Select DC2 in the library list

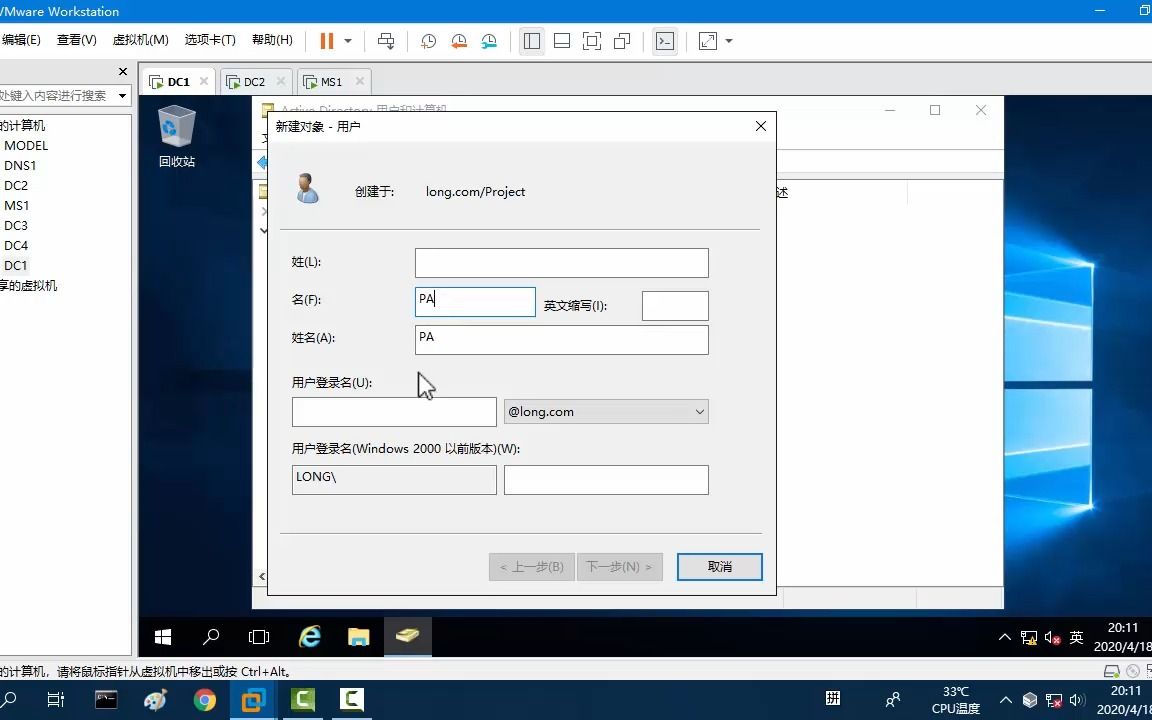click(x=16, y=185)
